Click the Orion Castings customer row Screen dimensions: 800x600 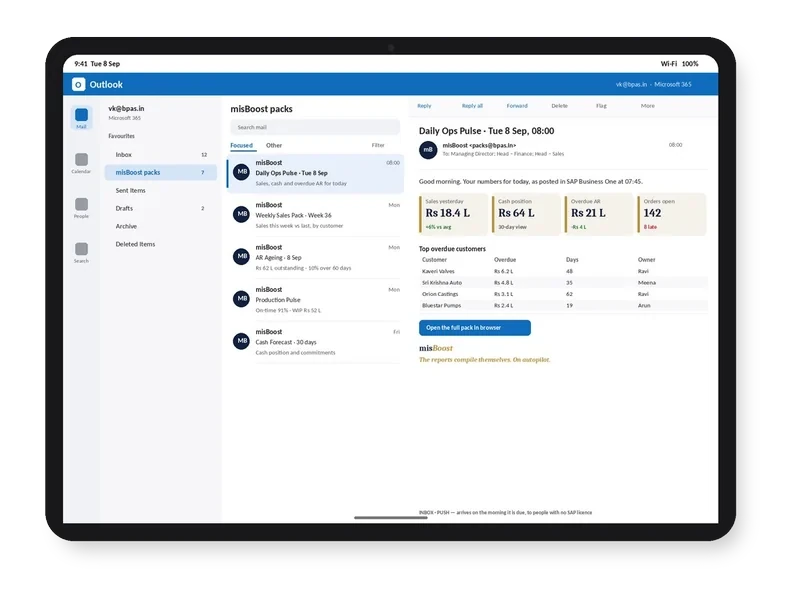coord(563,294)
